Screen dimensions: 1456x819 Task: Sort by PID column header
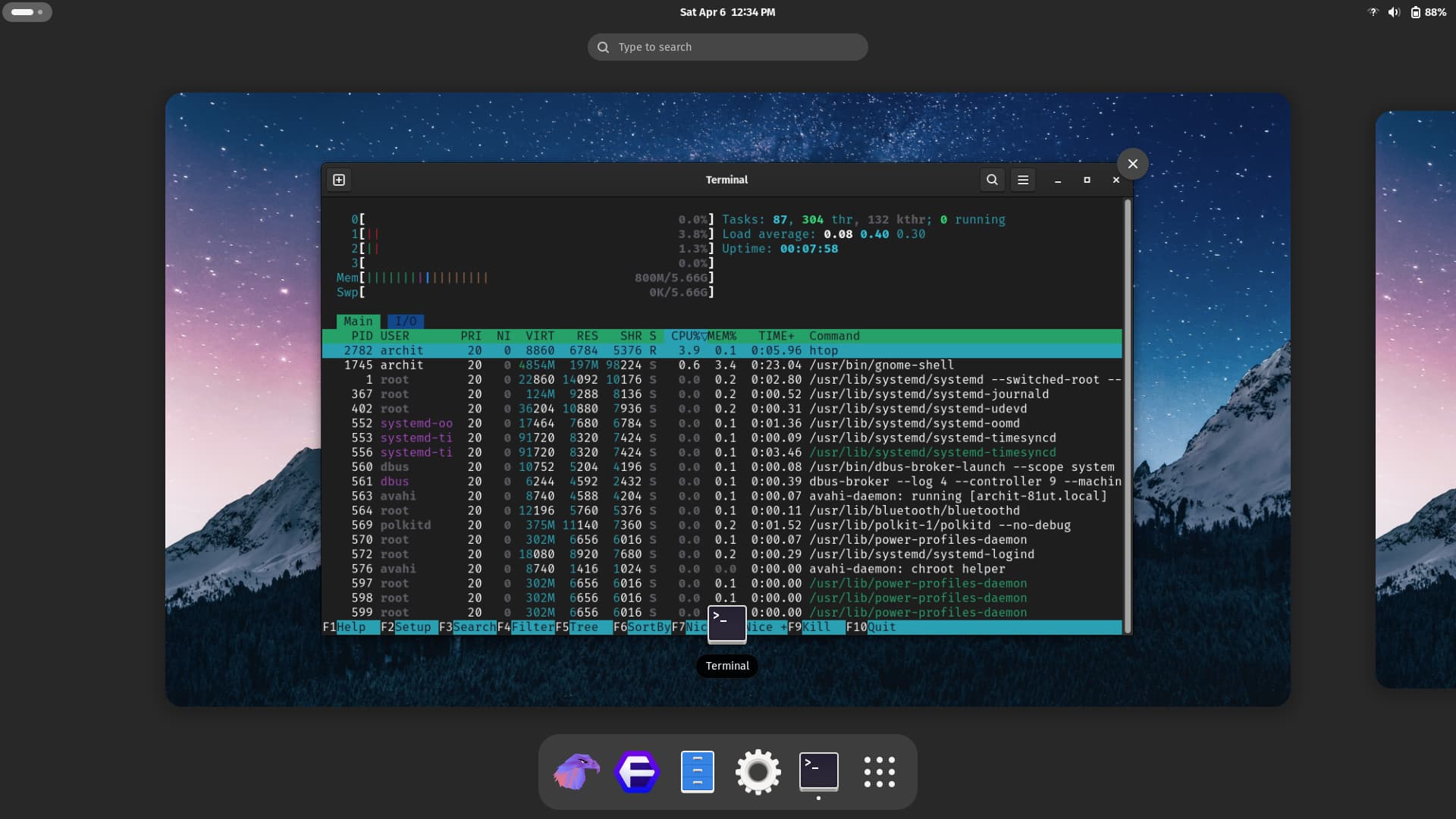coord(362,336)
